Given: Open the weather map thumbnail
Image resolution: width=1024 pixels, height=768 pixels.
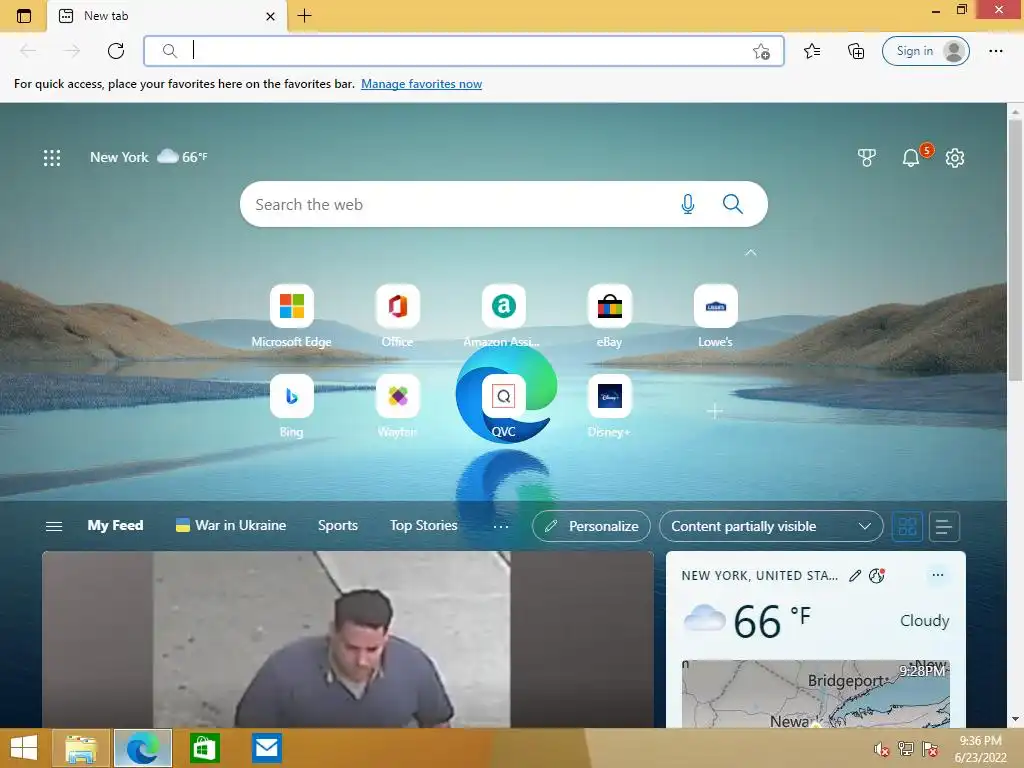Looking at the screenshot, I should (x=816, y=694).
